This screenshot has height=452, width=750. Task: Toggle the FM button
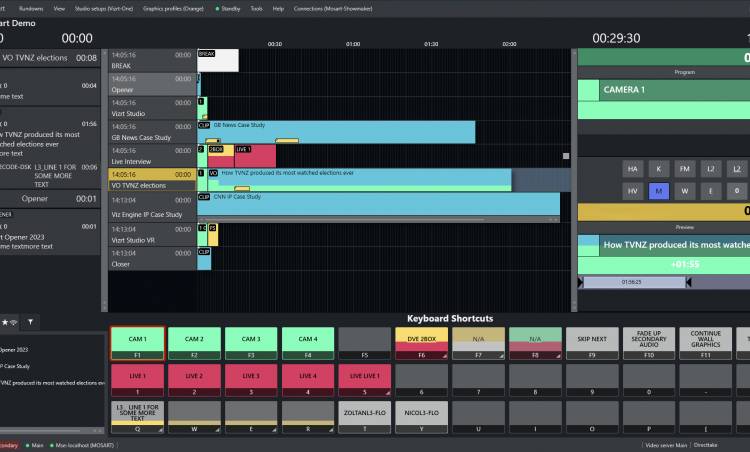(x=684, y=168)
